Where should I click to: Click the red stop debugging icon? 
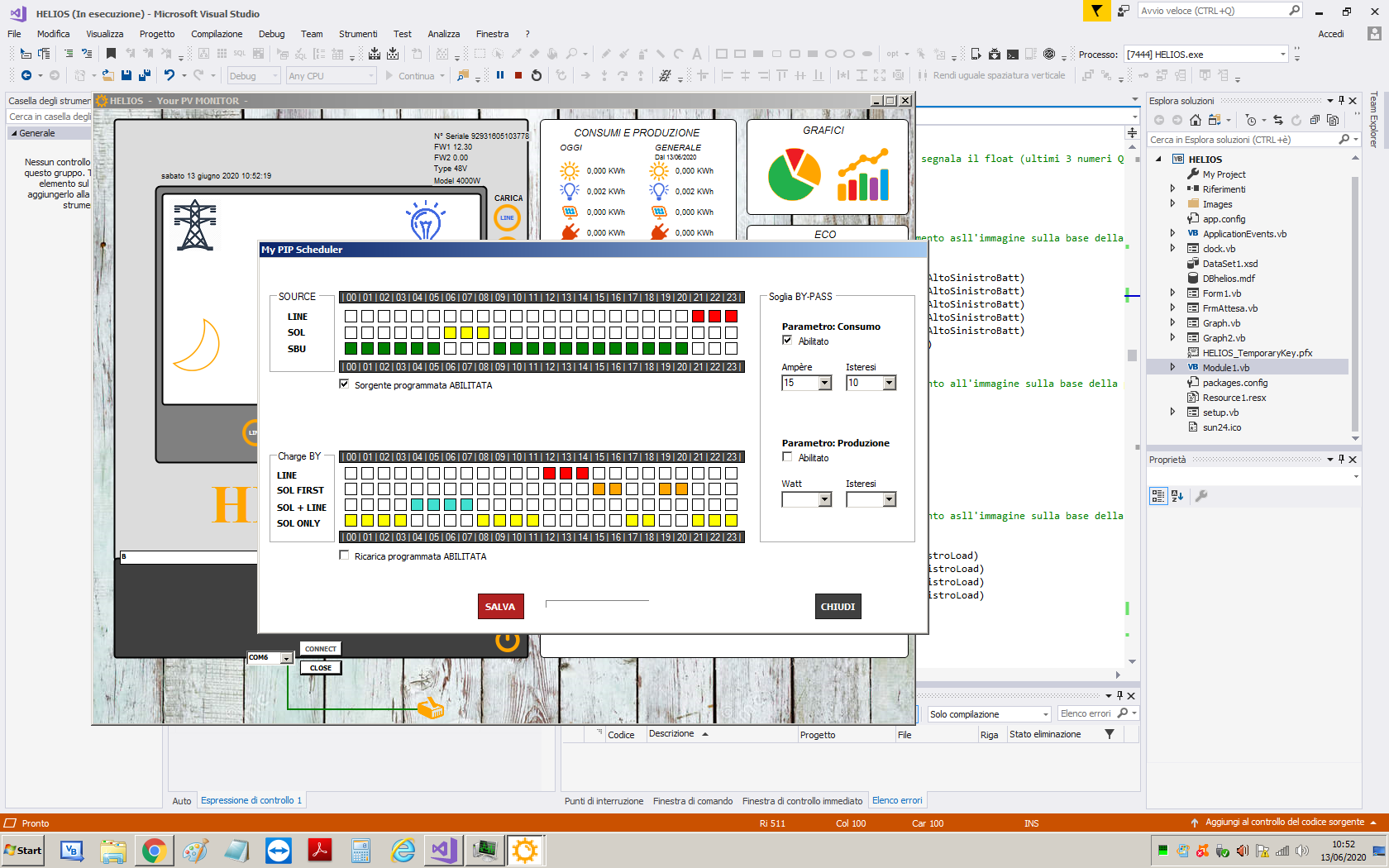pyautogui.click(x=518, y=75)
